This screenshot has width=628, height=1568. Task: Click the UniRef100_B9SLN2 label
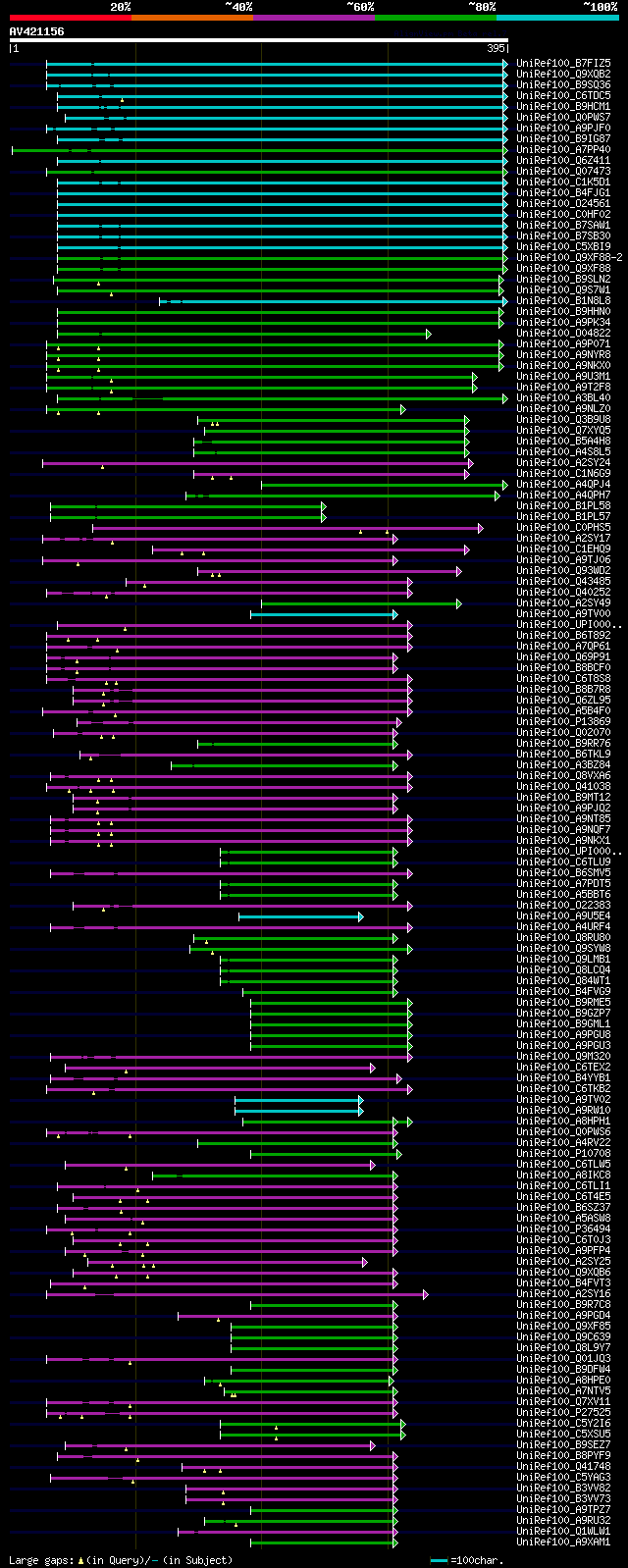pyautogui.click(x=563, y=279)
